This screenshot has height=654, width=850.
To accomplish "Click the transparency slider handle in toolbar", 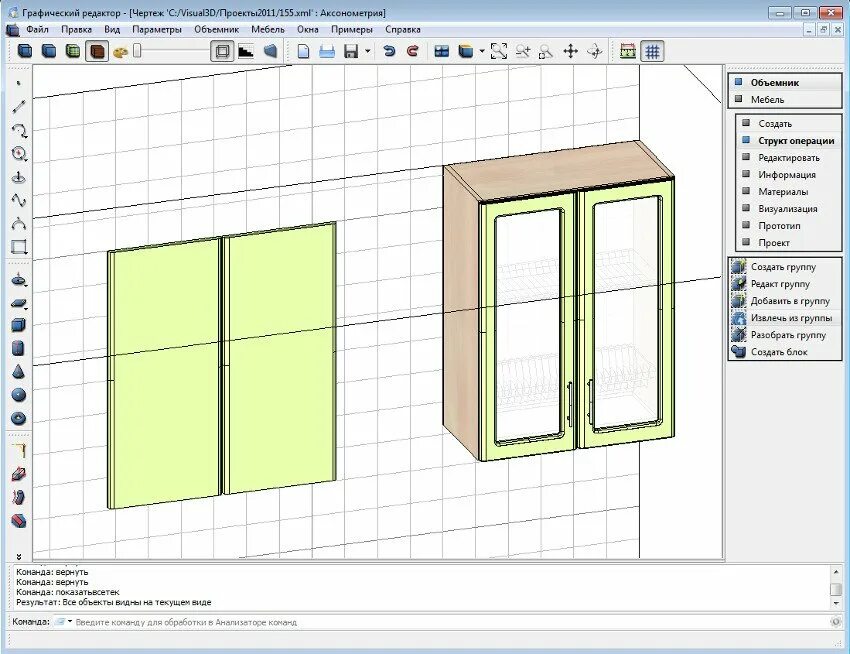I will [137, 51].
